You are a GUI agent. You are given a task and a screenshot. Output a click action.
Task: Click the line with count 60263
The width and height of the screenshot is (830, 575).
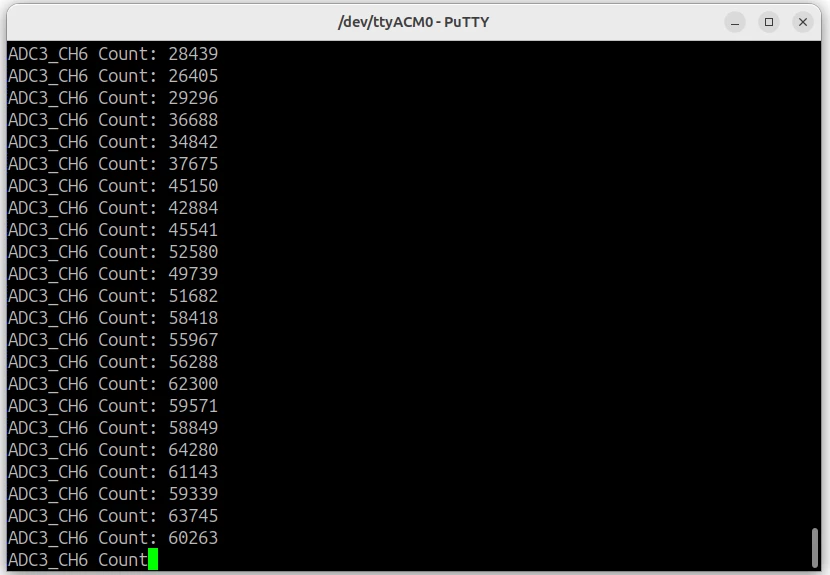(x=113, y=537)
